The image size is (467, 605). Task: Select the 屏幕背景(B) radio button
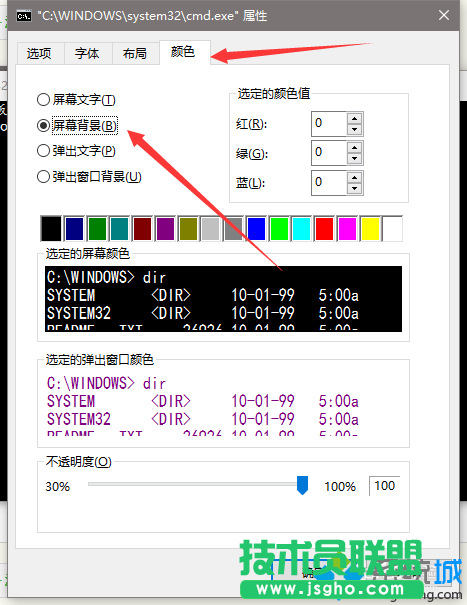(77, 125)
